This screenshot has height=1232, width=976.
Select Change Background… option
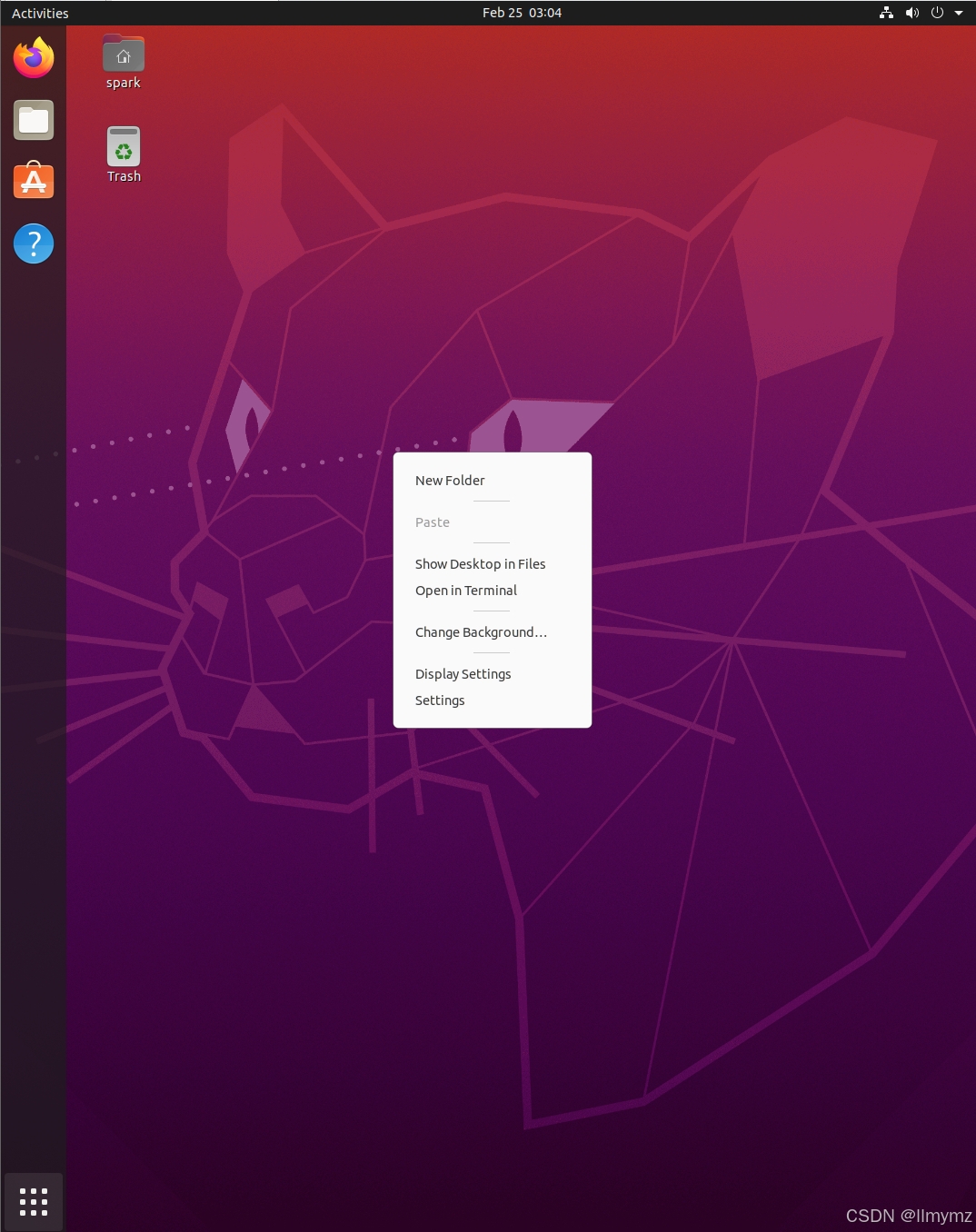pyautogui.click(x=493, y=632)
